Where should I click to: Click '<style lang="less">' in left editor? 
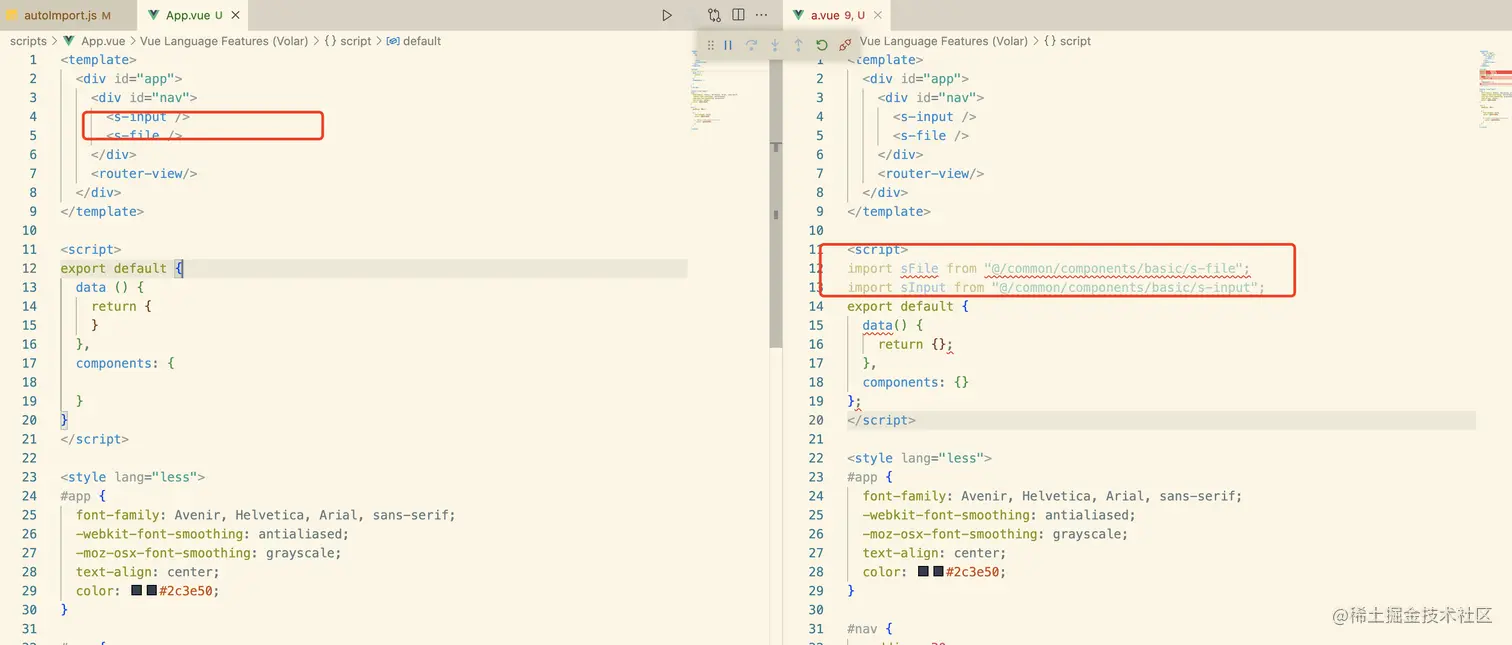click(133, 477)
